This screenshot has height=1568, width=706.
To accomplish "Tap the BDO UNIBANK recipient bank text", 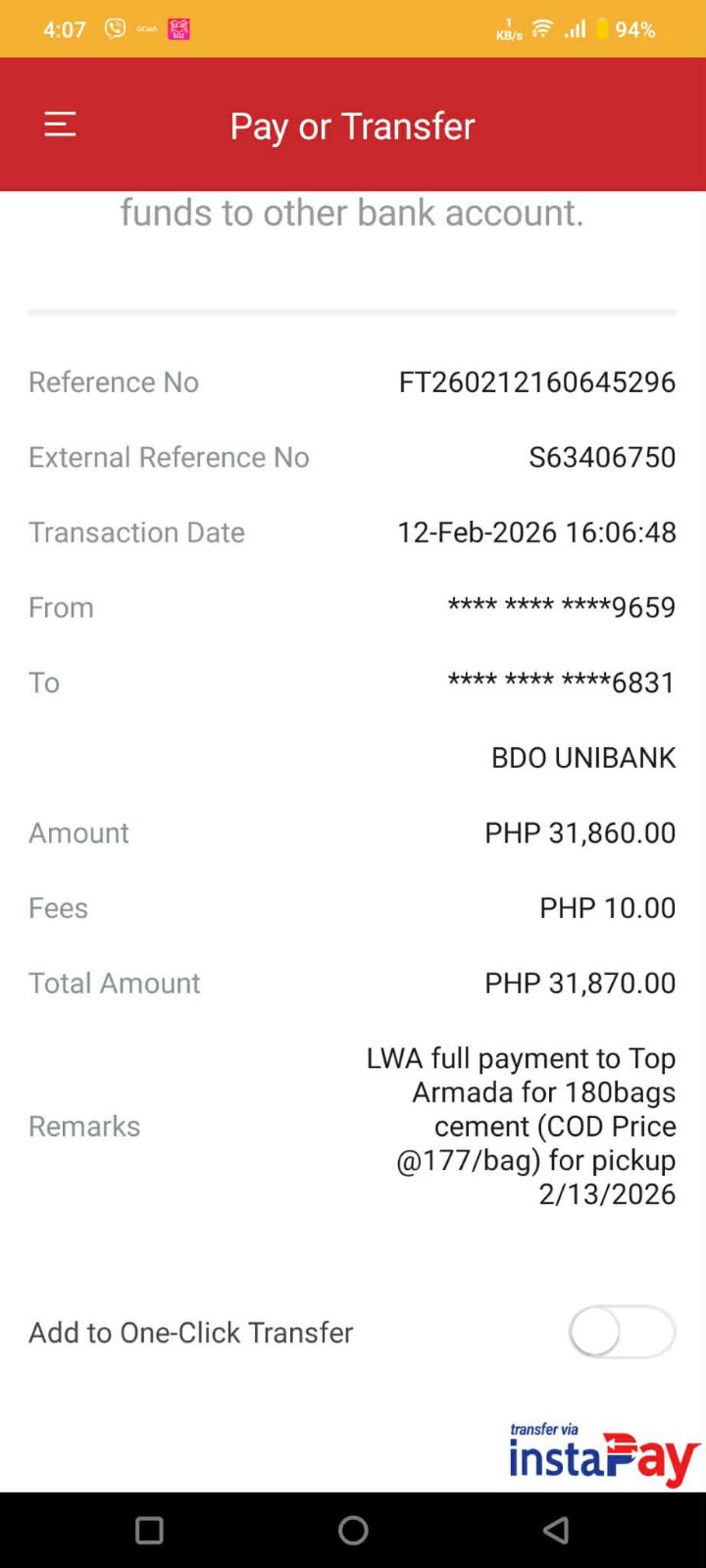I will coord(582,757).
